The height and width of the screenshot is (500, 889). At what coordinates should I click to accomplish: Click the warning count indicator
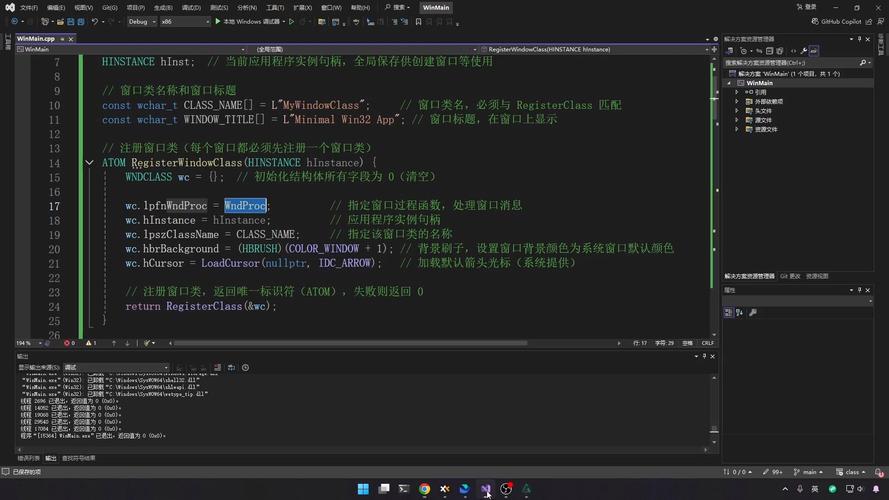point(91,343)
